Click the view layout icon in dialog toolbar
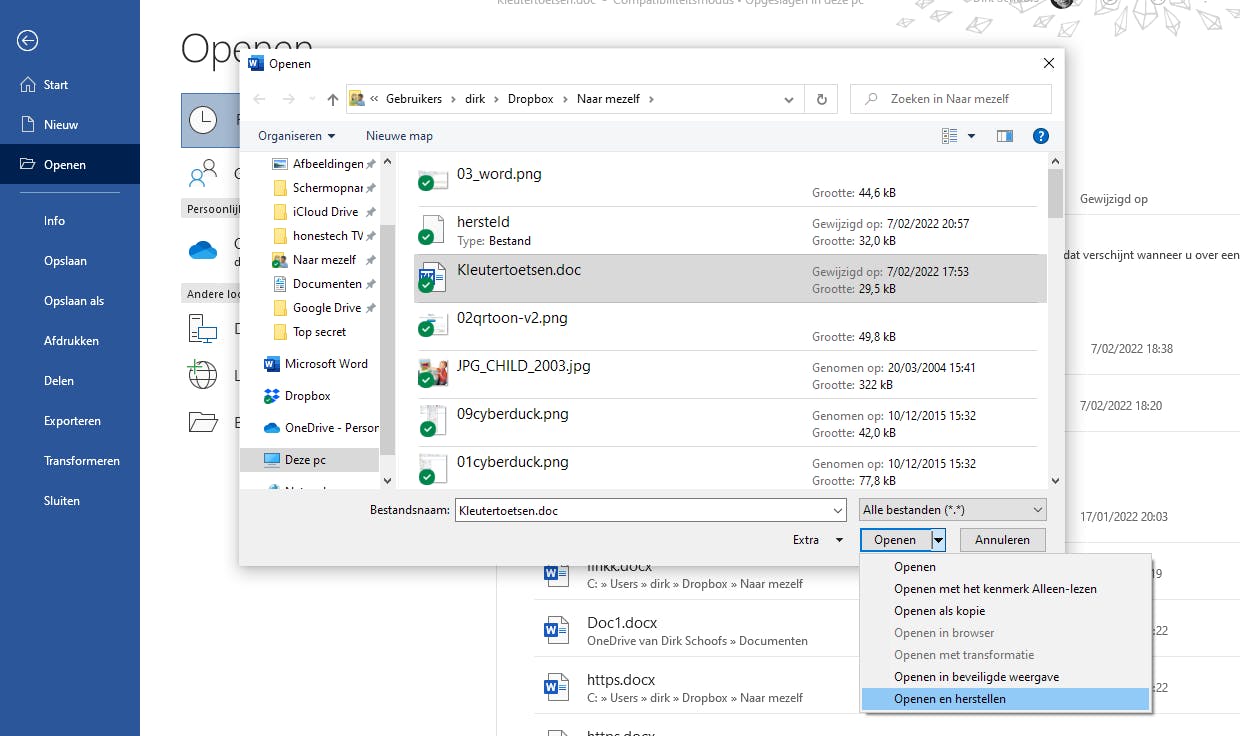Viewport: 1240px width, 736px height. click(x=950, y=136)
